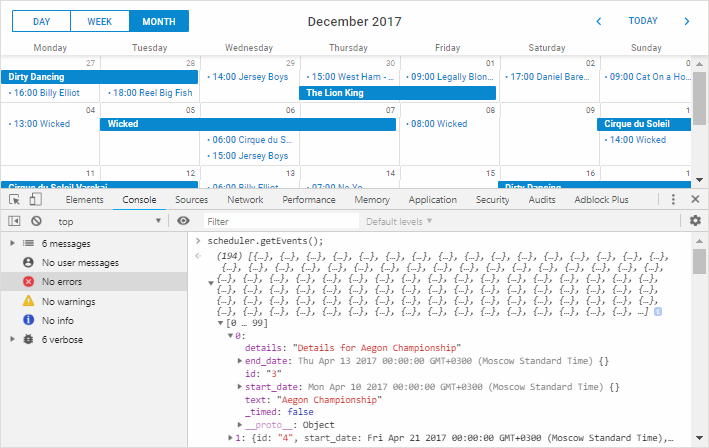Switch scheduler to Week view

(x=99, y=21)
